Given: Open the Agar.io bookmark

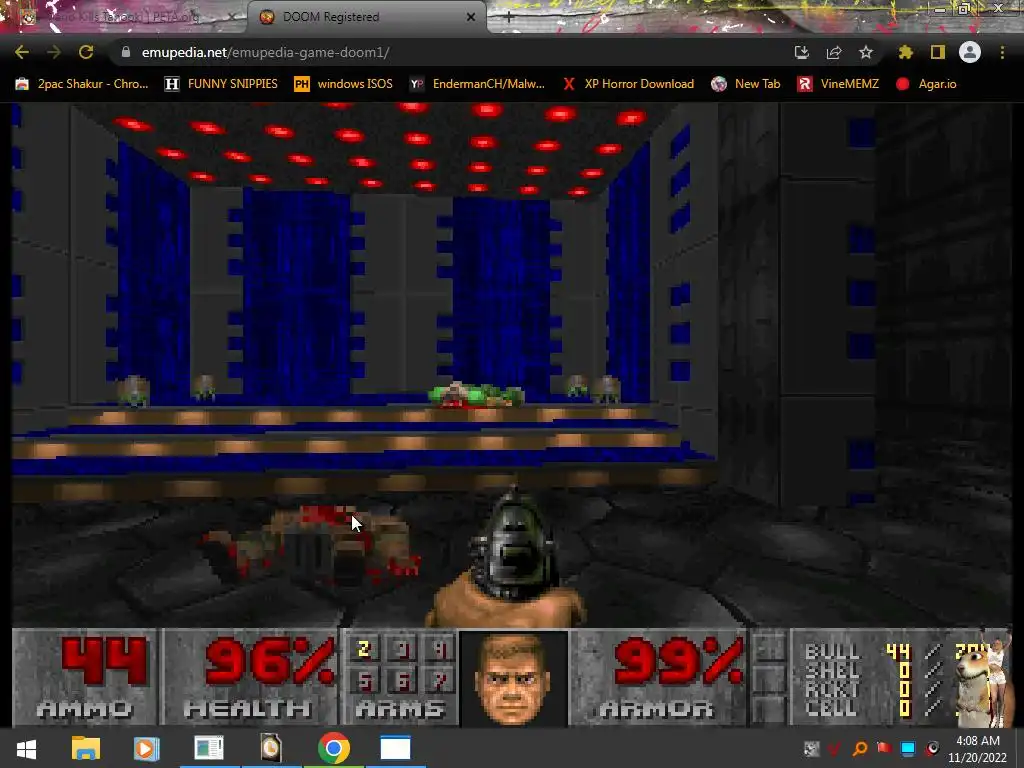Looking at the screenshot, I should 927,84.
